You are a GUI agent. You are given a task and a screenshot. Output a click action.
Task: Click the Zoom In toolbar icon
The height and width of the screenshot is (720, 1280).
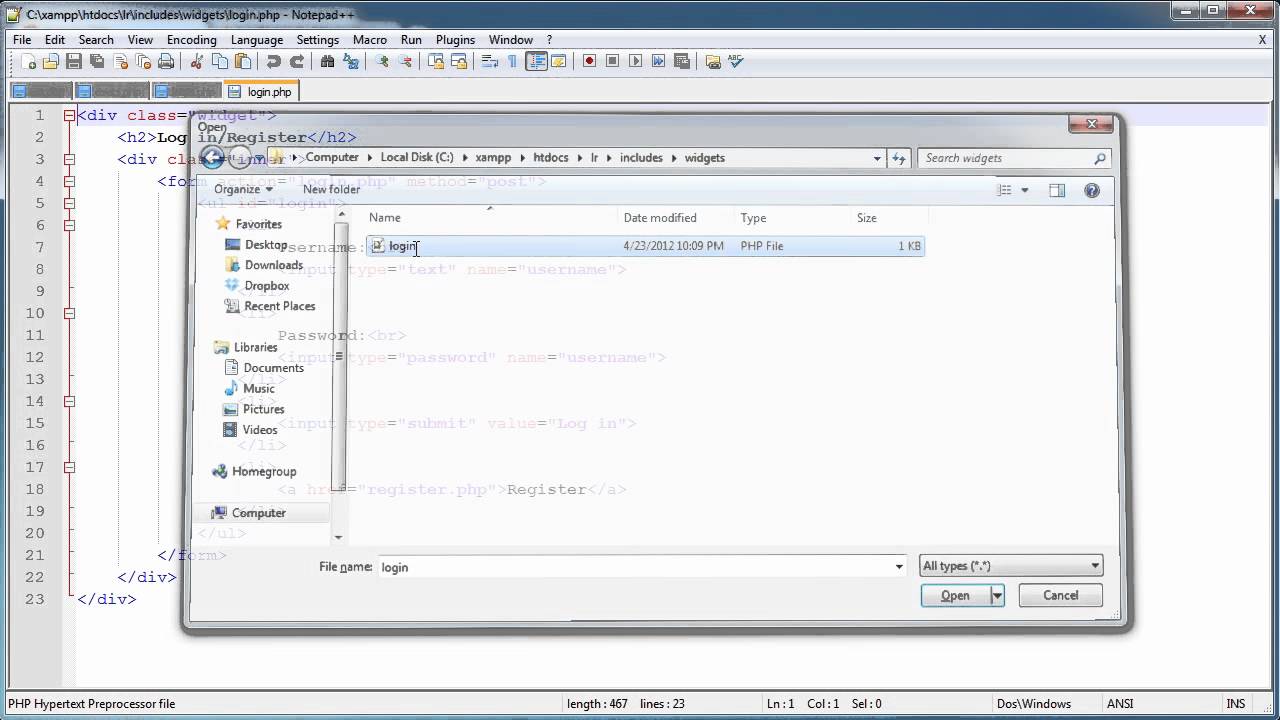pos(381,61)
